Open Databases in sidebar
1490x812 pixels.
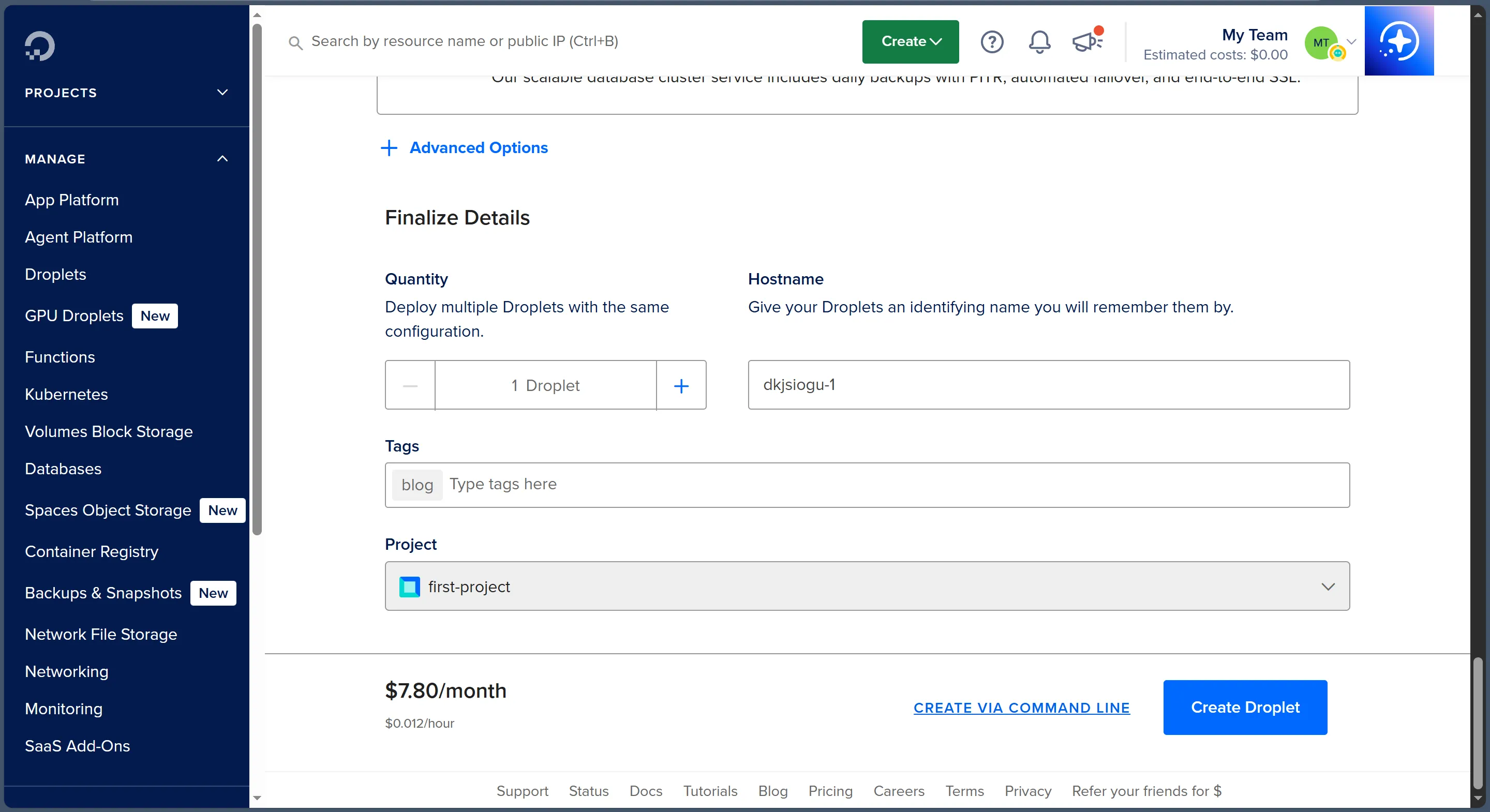click(x=63, y=469)
